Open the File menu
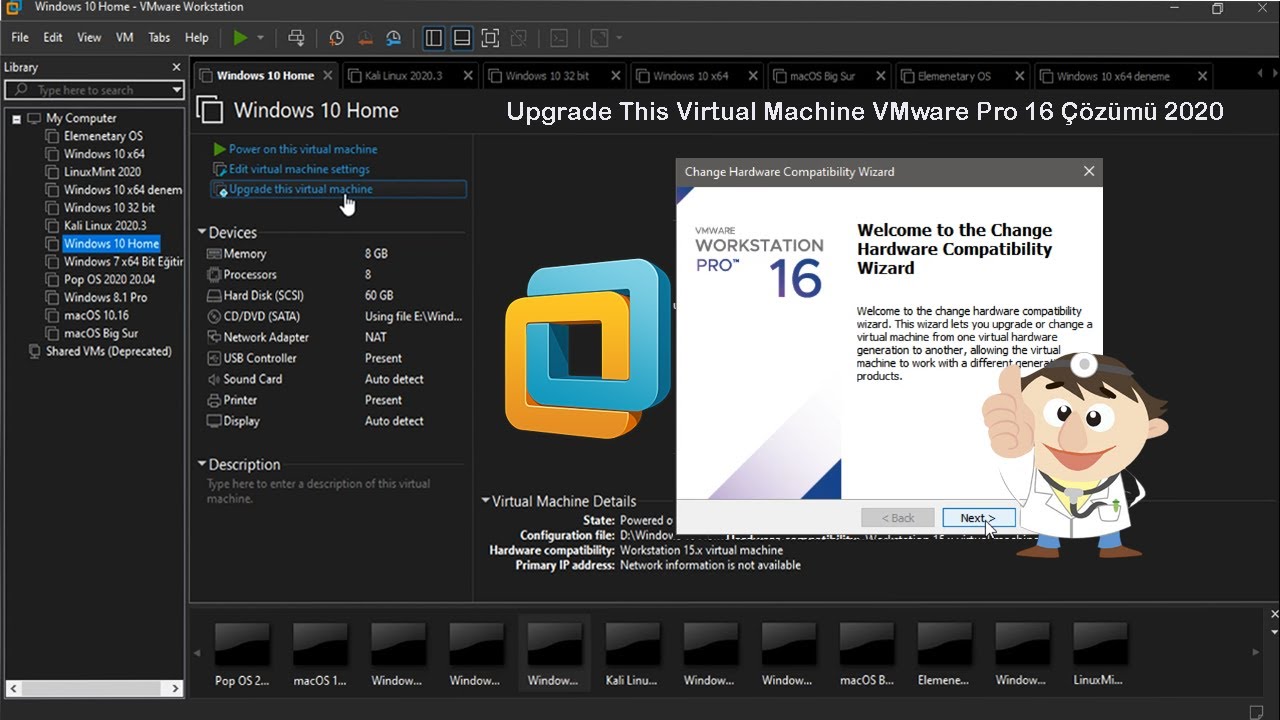The image size is (1280, 720). click(20, 38)
